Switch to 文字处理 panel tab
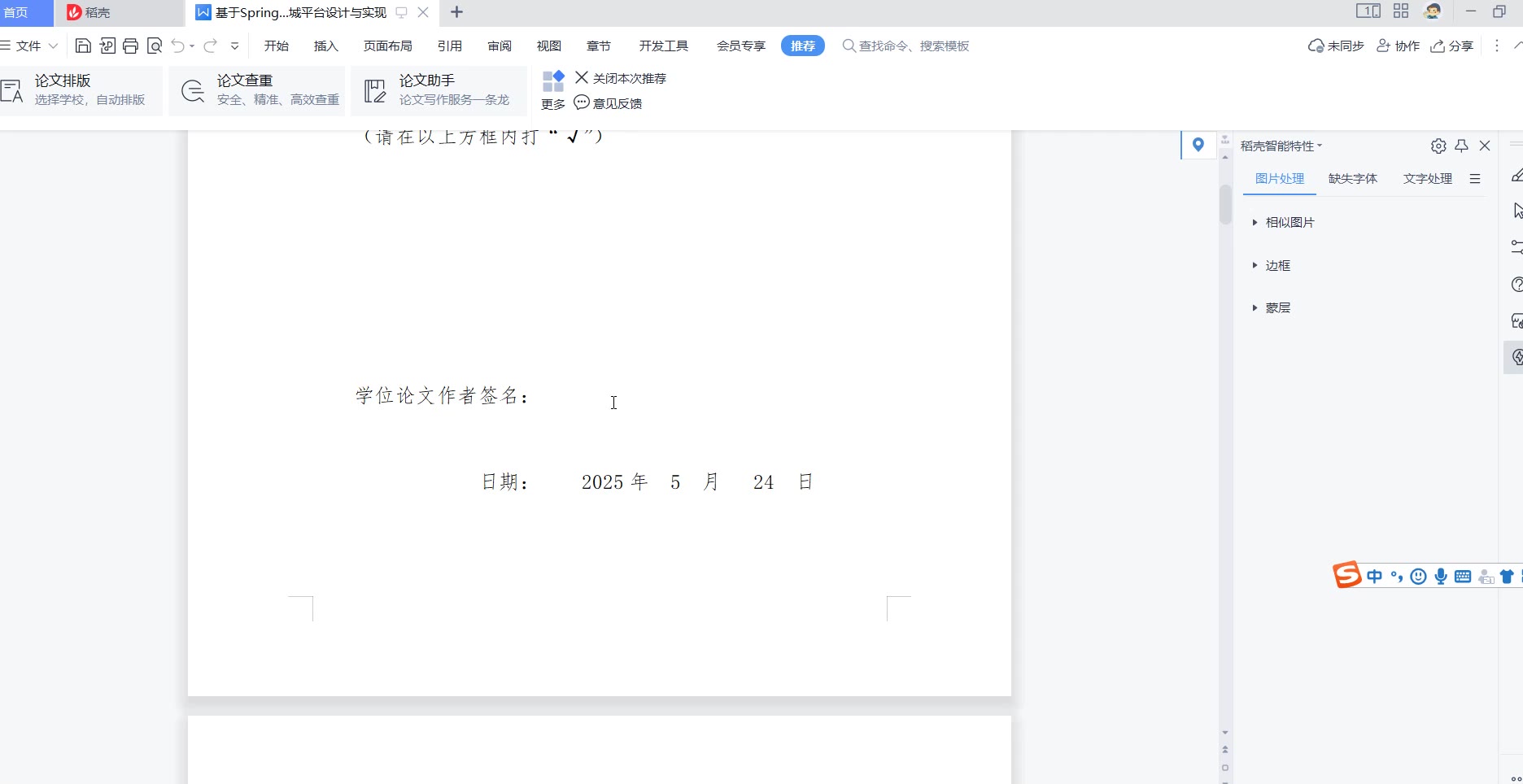The height and width of the screenshot is (784, 1523). point(1428,179)
